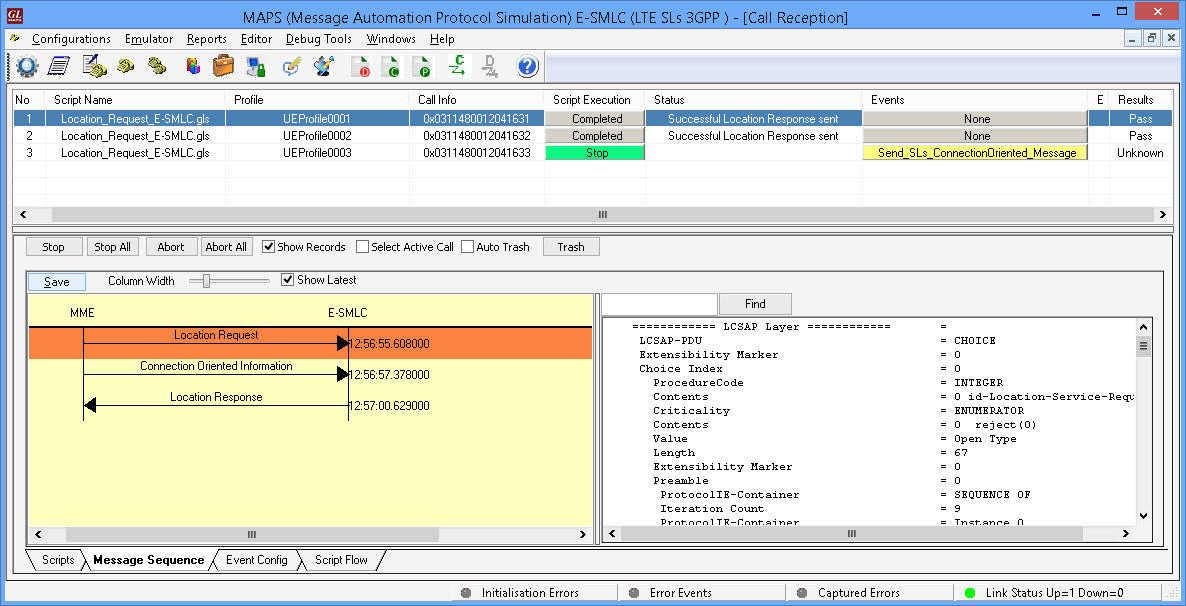The height and width of the screenshot is (606, 1186).
Task: Click the greyed D with arrows icon
Action: click(x=489, y=66)
